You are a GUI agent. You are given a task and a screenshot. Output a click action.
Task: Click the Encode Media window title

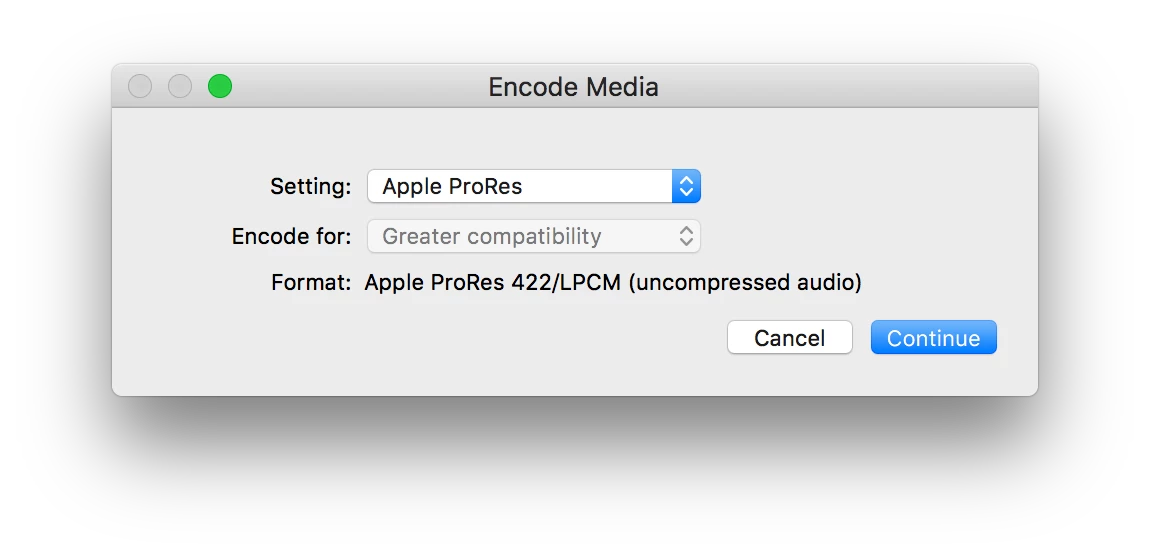573,87
